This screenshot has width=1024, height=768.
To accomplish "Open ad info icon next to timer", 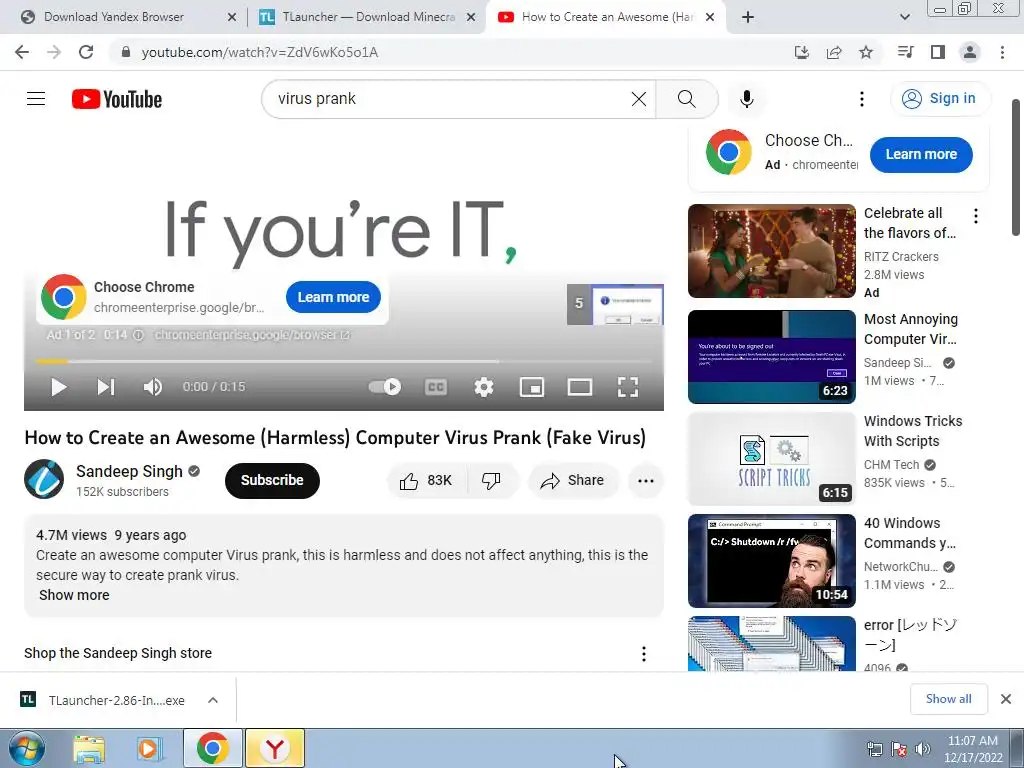I will tap(138, 335).
